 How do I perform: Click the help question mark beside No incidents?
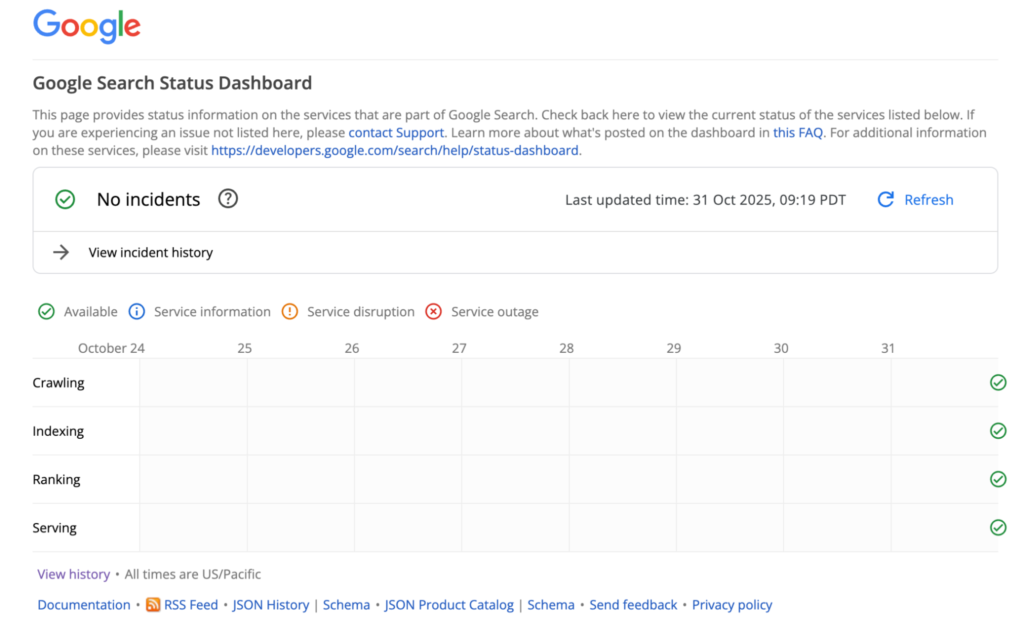point(227,199)
